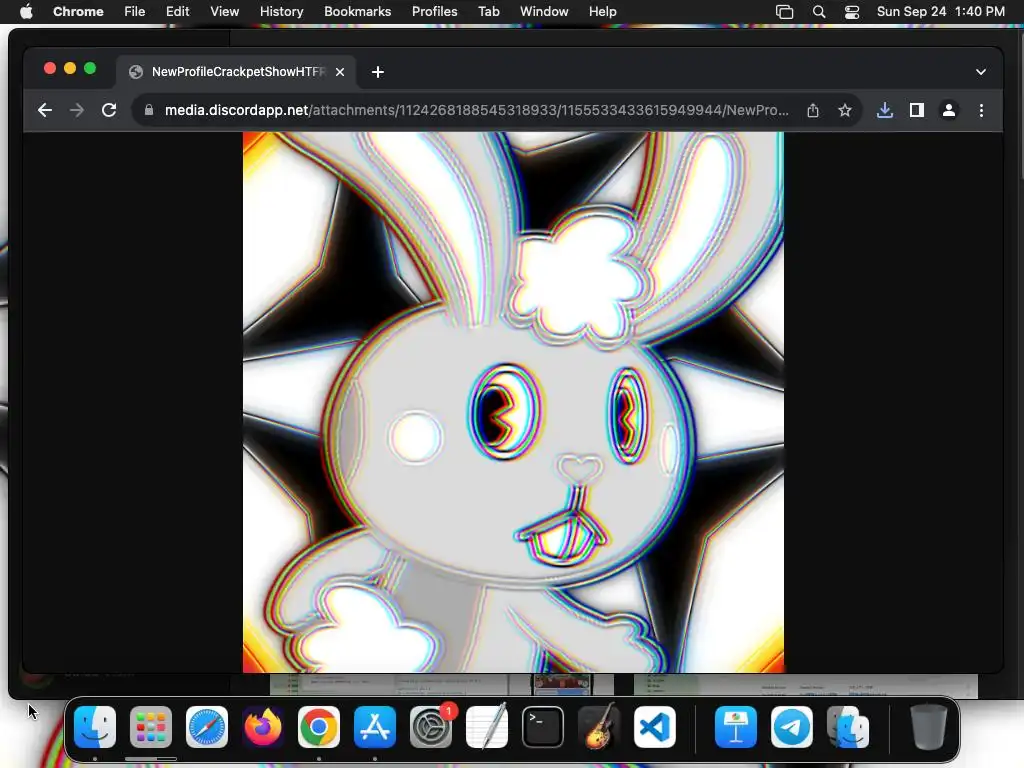Viewport: 1024px width, 768px height.
Task: Click the Stage Manager menu bar icon
Action: click(784, 12)
